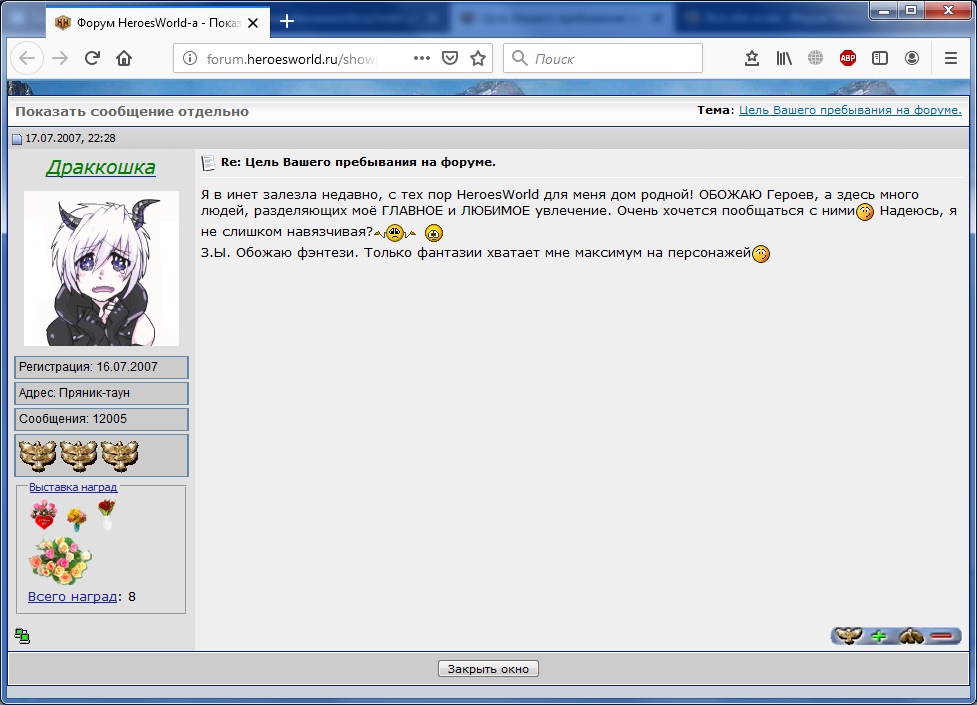Screen dimensions: 977x705
Task: Open the bookmarks menu toolbar button
Action: [752, 58]
